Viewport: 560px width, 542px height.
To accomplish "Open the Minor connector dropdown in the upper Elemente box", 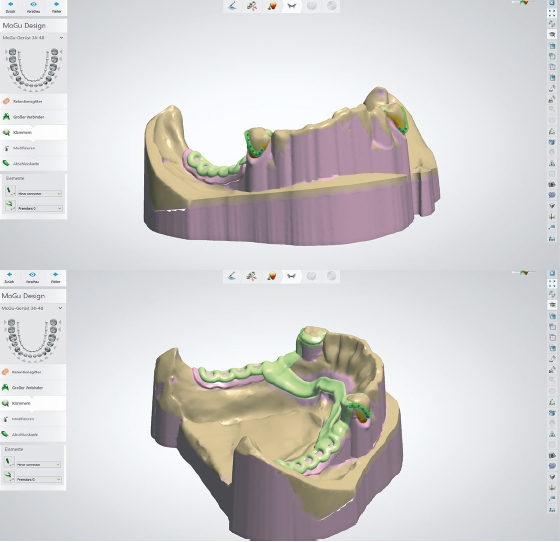I will coord(40,194).
